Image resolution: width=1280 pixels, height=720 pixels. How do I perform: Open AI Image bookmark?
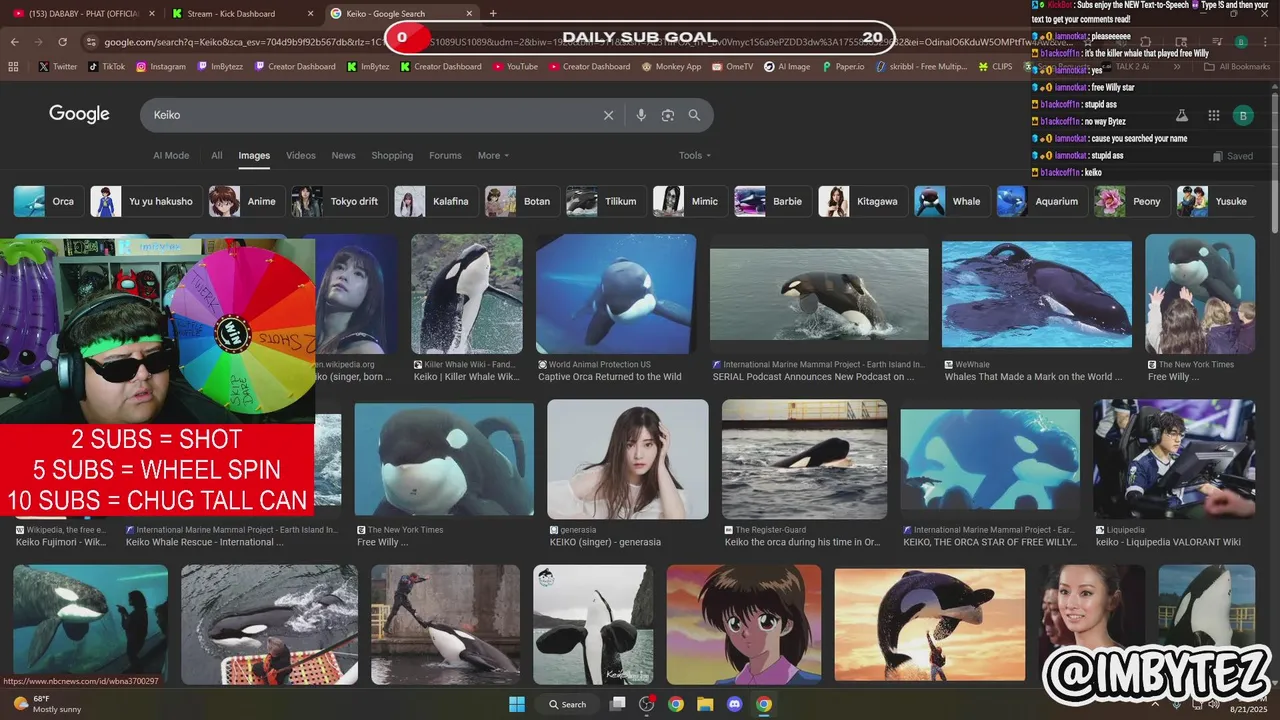tap(787, 67)
